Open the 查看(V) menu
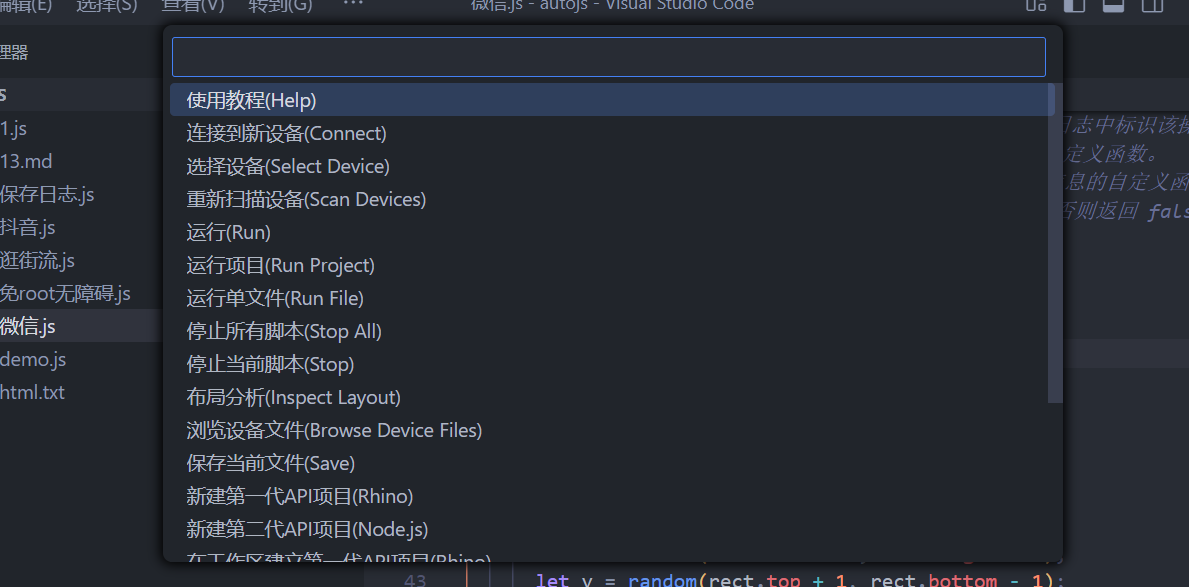 coord(193,6)
